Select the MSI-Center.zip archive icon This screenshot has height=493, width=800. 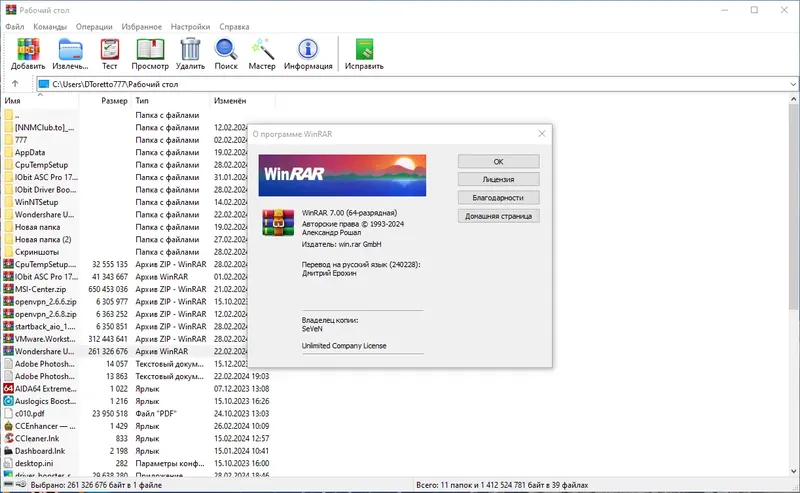tap(8, 289)
